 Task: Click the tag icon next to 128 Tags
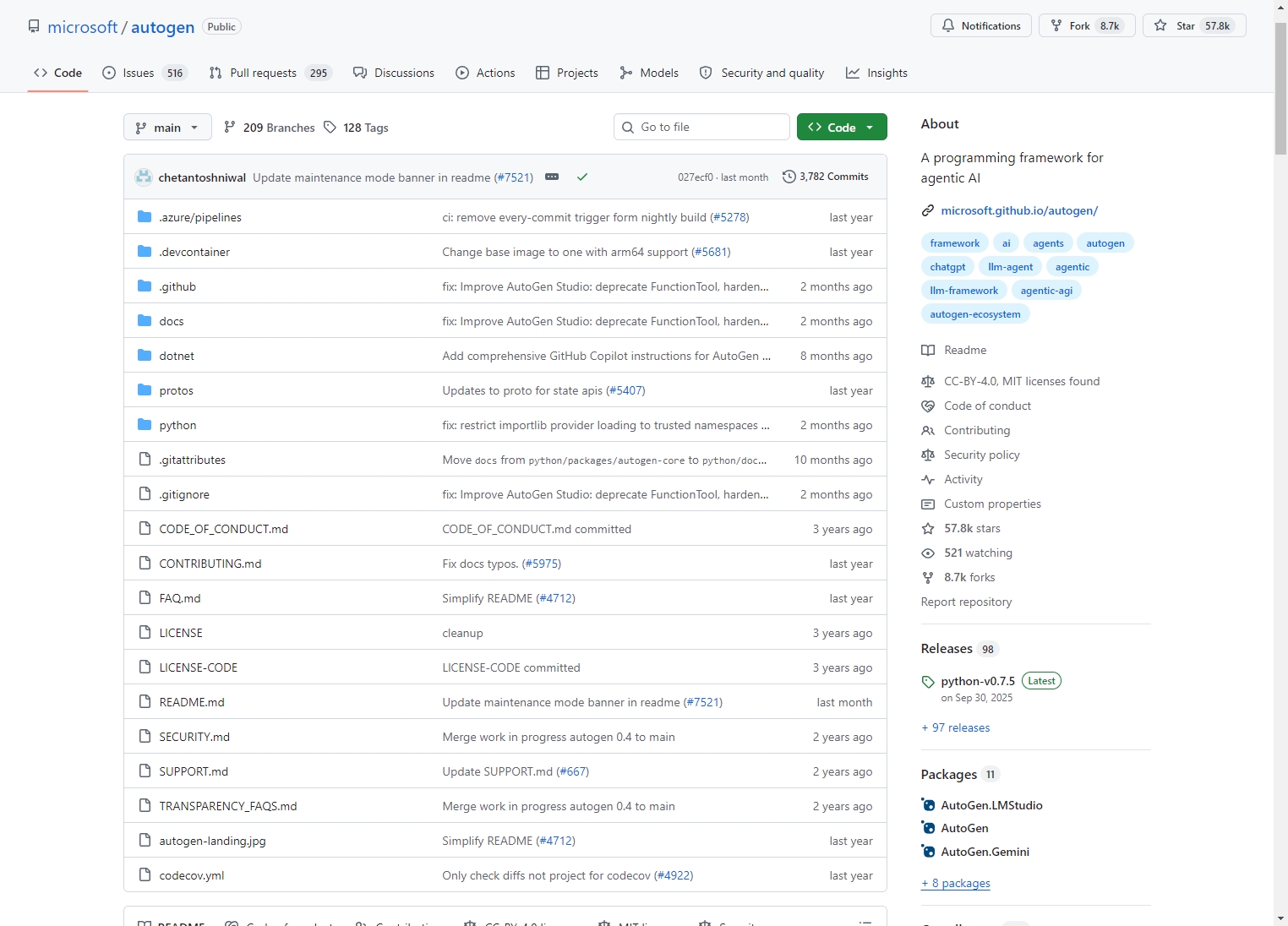[x=330, y=128]
